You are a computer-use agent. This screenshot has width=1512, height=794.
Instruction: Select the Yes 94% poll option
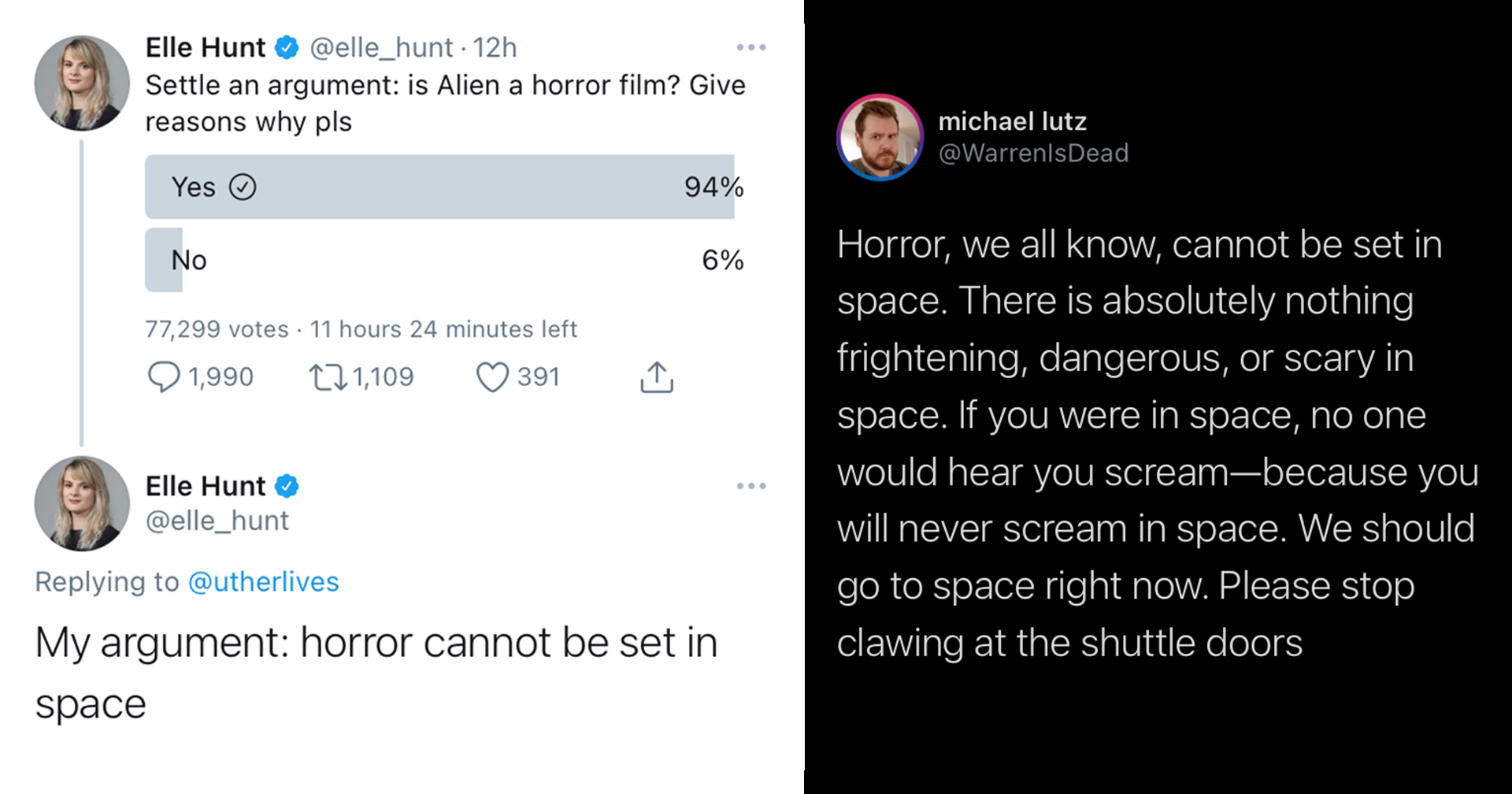(x=439, y=187)
